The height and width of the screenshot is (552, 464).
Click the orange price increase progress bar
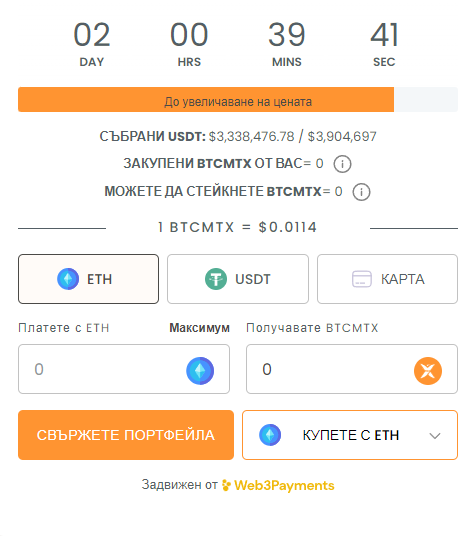[x=206, y=100]
